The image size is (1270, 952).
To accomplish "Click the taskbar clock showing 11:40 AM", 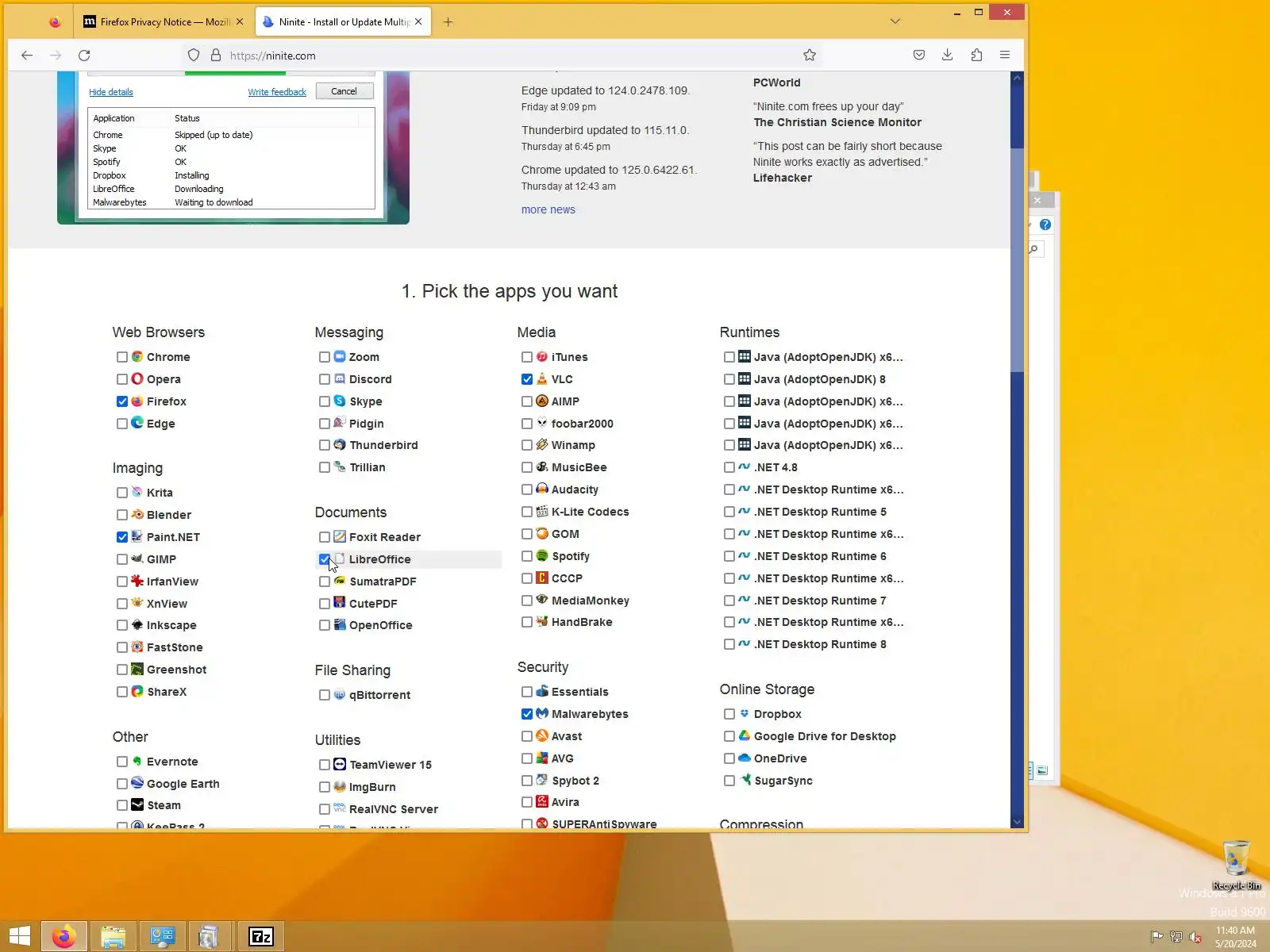I will pyautogui.click(x=1236, y=937).
